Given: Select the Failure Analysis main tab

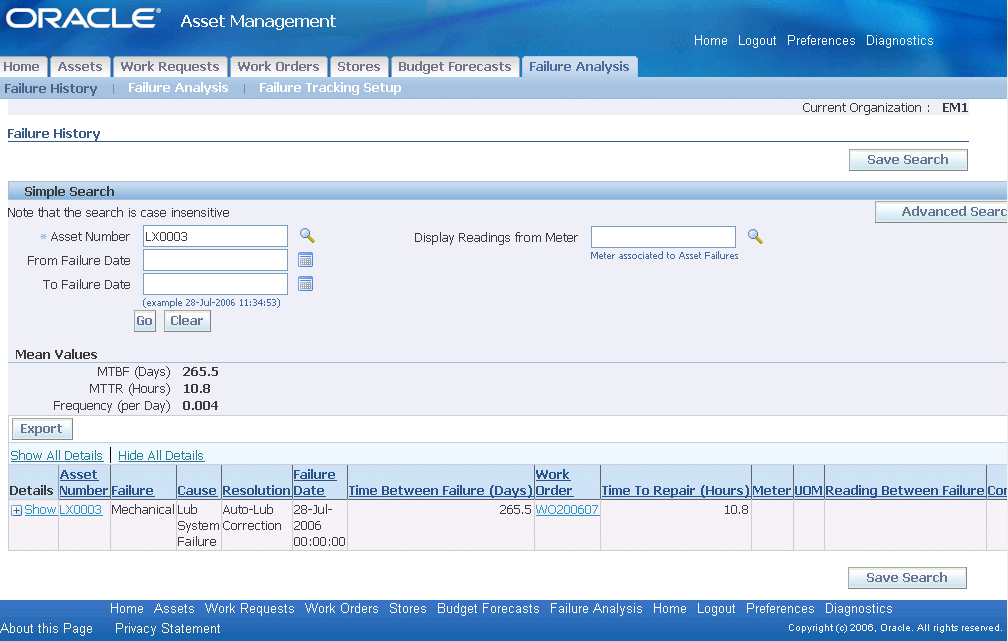Looking at the screenshot, I should click(x=579, y=66).
